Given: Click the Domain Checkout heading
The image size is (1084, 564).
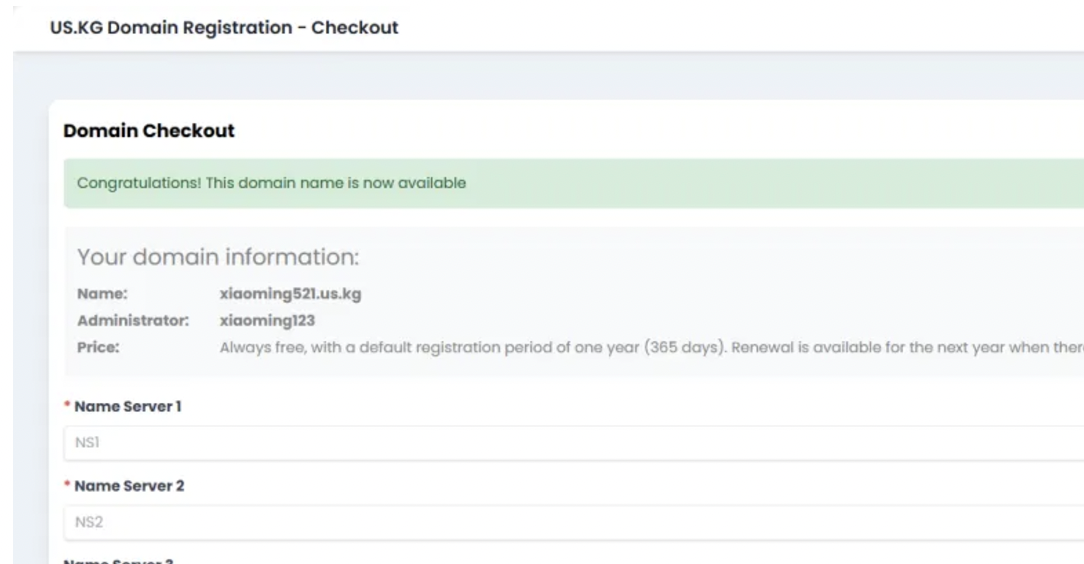Looking at the screenshot, I should (149, 131).
